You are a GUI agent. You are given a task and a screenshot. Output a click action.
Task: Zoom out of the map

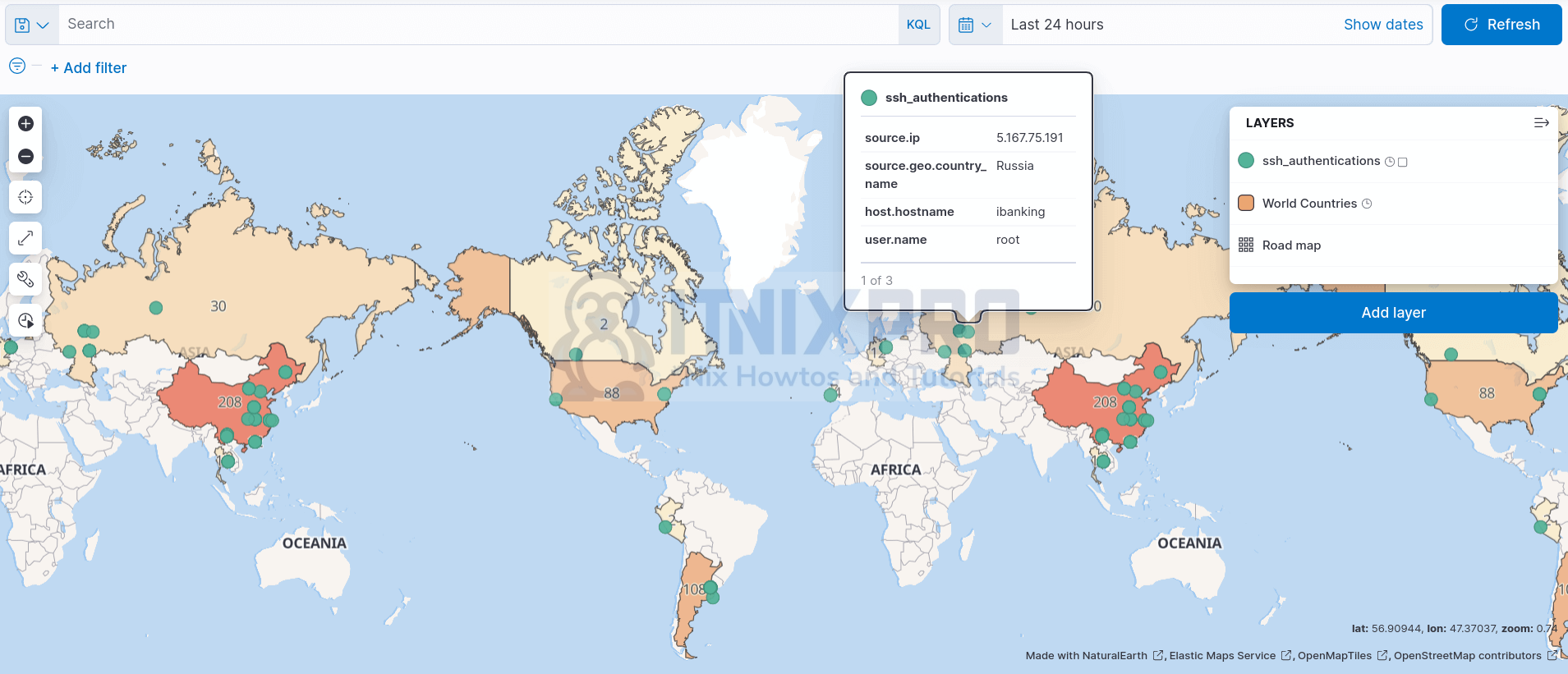click(25, 157)
